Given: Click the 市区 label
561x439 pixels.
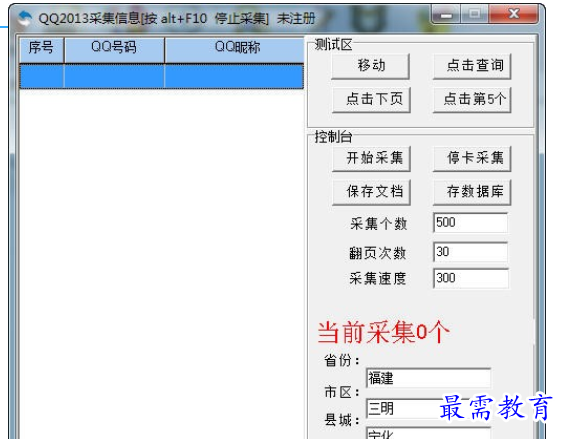Looking at the screenshot, I should 341,392.
